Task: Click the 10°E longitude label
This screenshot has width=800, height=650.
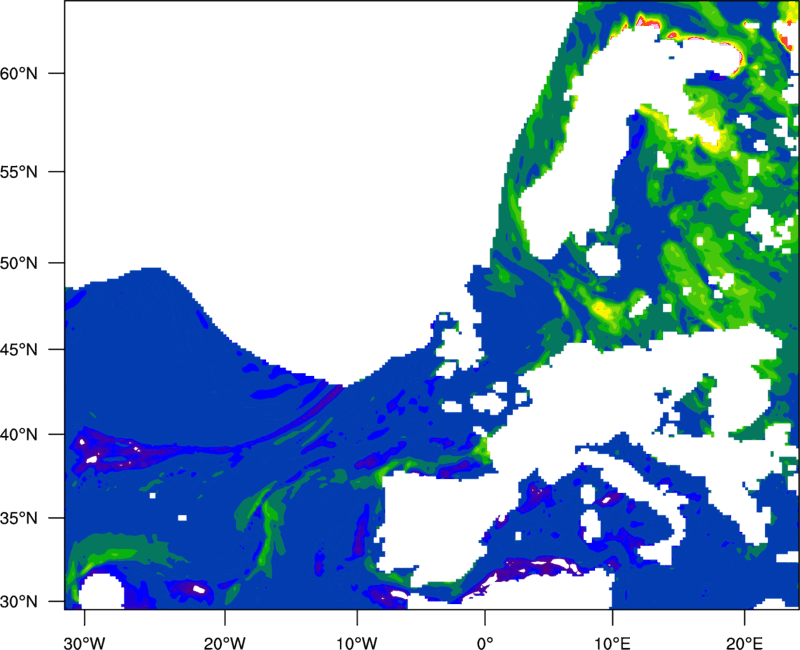Action: pyautogui.click(x=612, y=643)
